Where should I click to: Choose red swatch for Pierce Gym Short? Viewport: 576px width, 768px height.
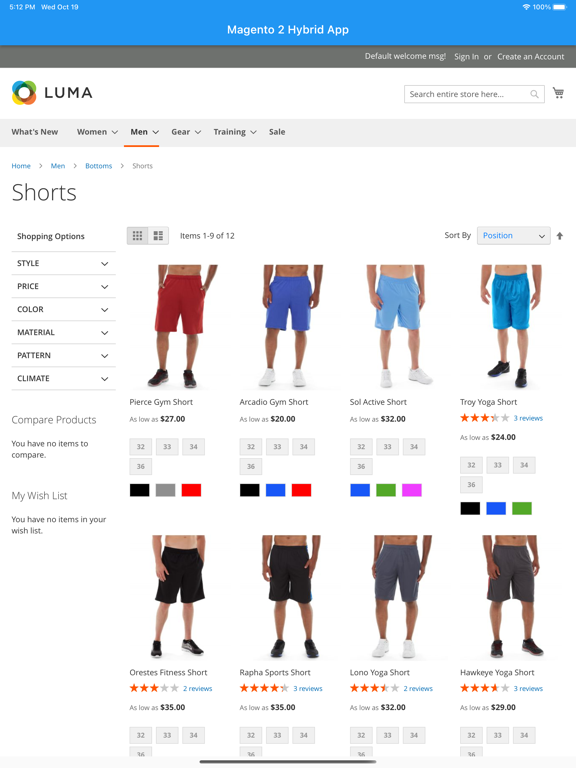191,490
